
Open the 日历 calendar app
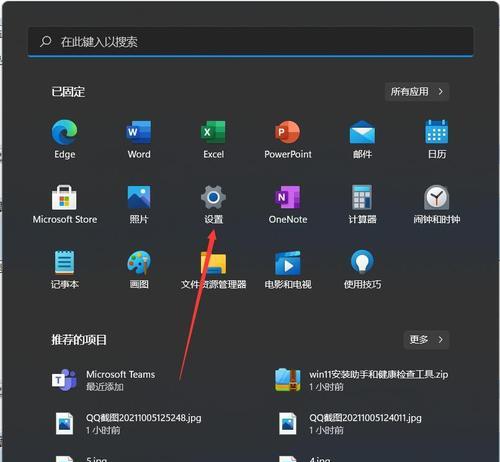(437, 139)
